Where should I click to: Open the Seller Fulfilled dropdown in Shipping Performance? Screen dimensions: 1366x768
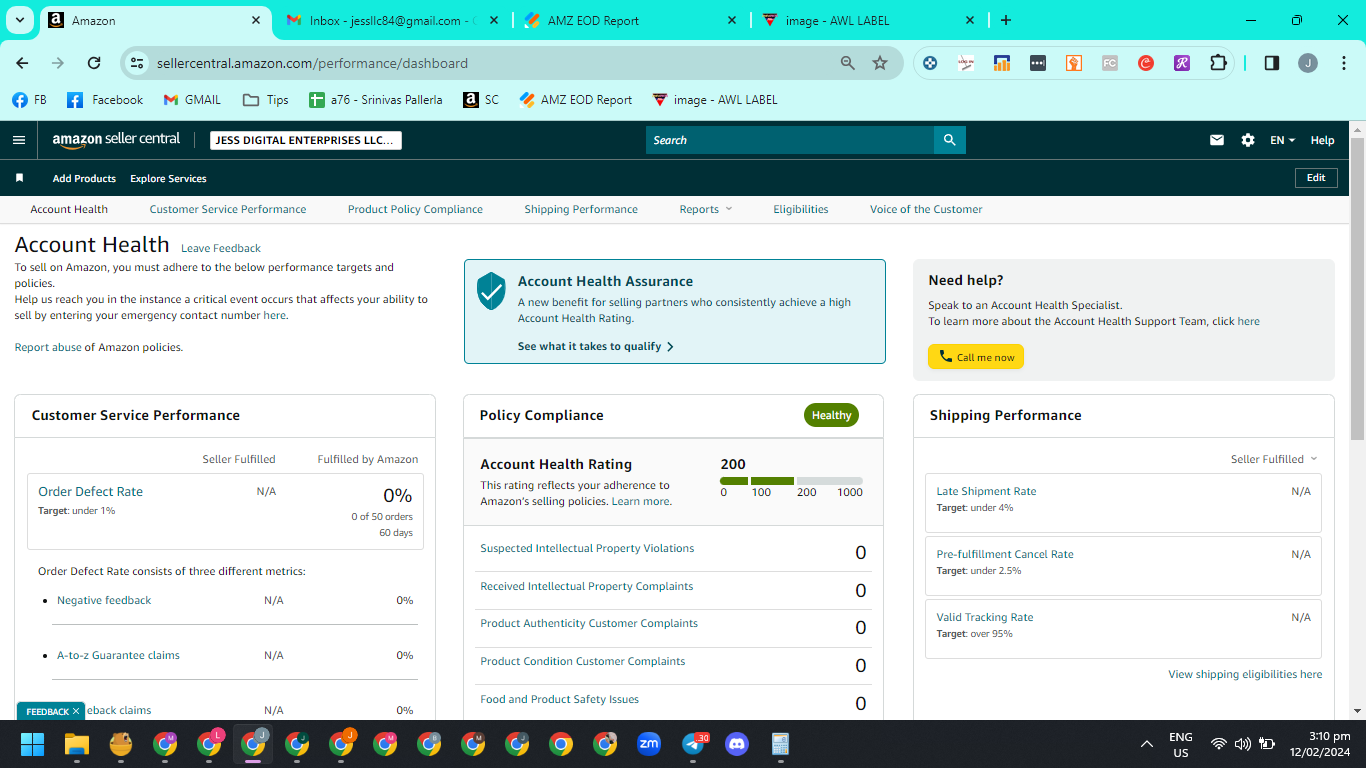[x=1274, y=459]
